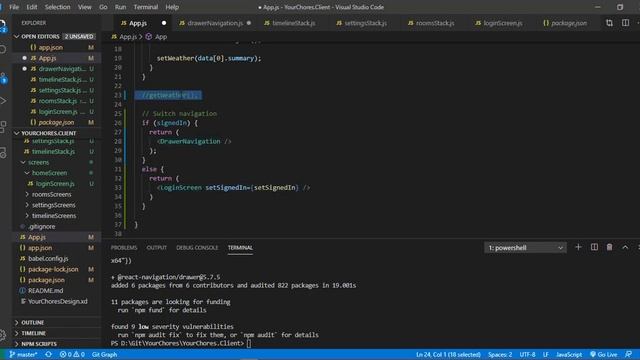Switch to package.json tab

click(569, 23)
